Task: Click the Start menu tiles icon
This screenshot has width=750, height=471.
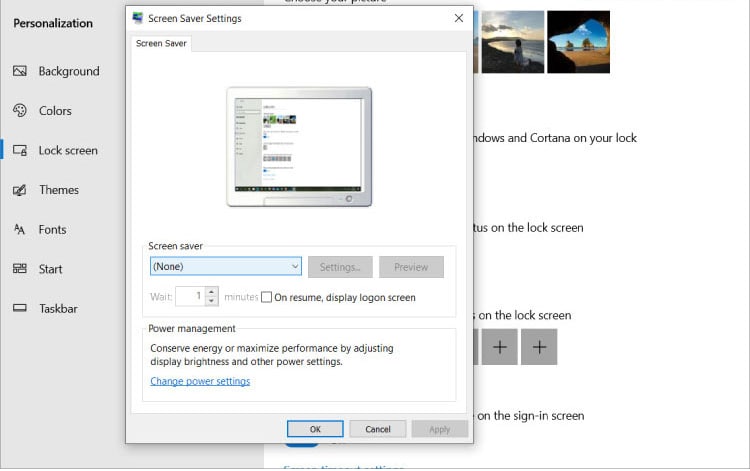Action: coord(19,269)
